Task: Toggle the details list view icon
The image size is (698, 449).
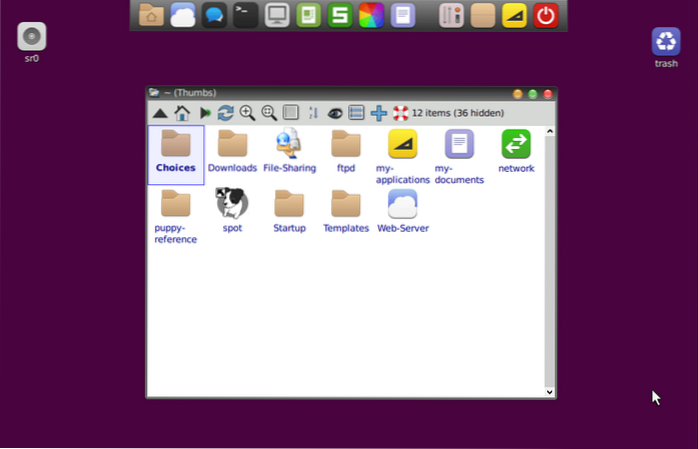Action: [x=356, y=114]
